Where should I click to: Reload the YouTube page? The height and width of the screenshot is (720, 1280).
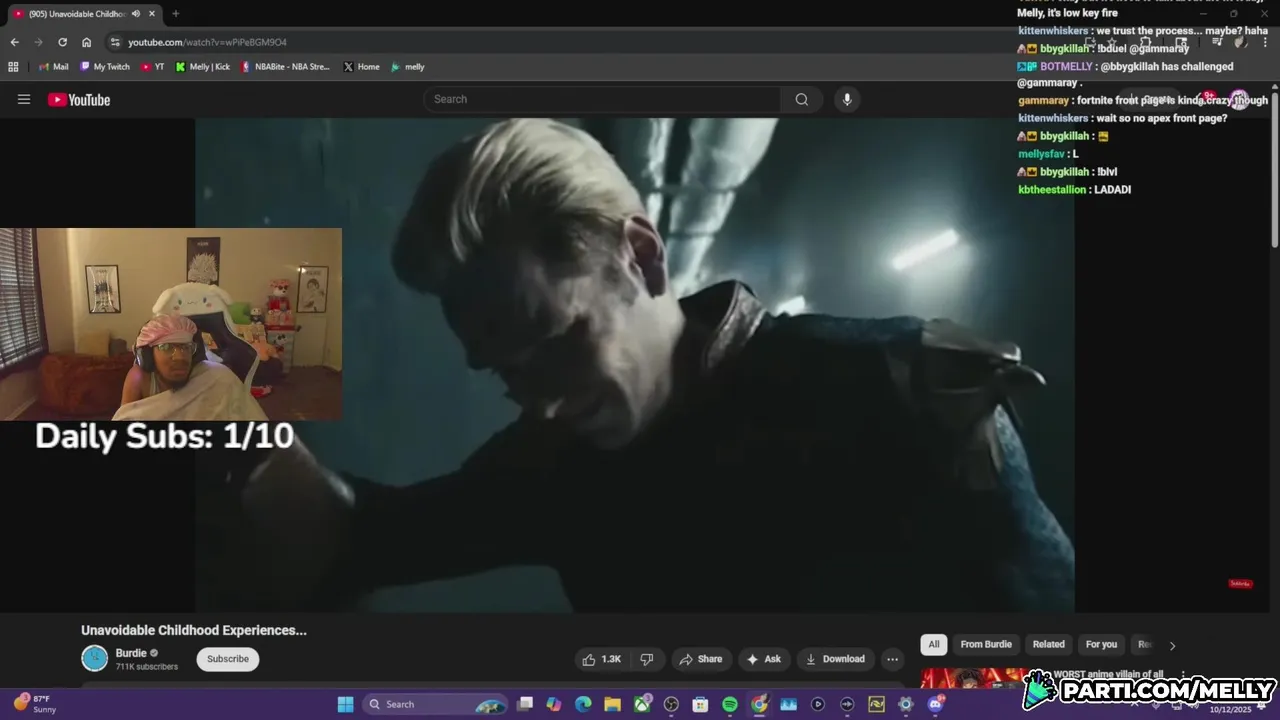tap(62, 42)
